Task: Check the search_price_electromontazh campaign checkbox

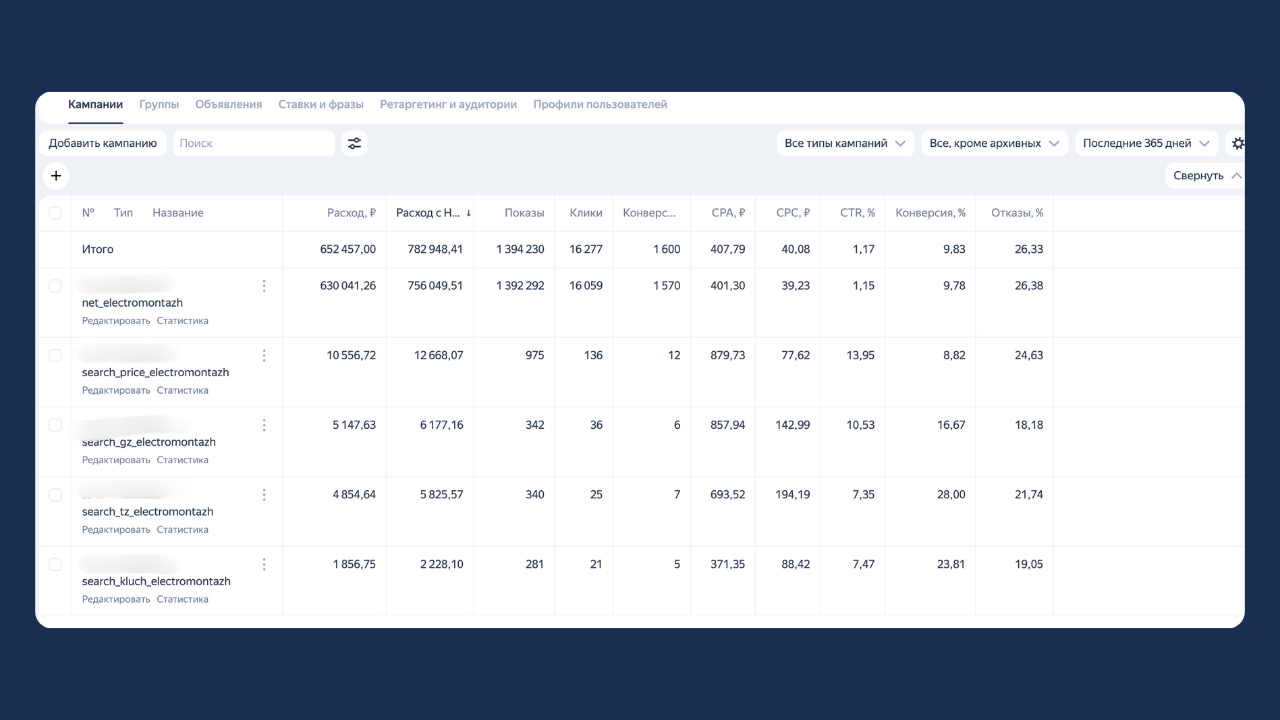Action: coord(55,356)
